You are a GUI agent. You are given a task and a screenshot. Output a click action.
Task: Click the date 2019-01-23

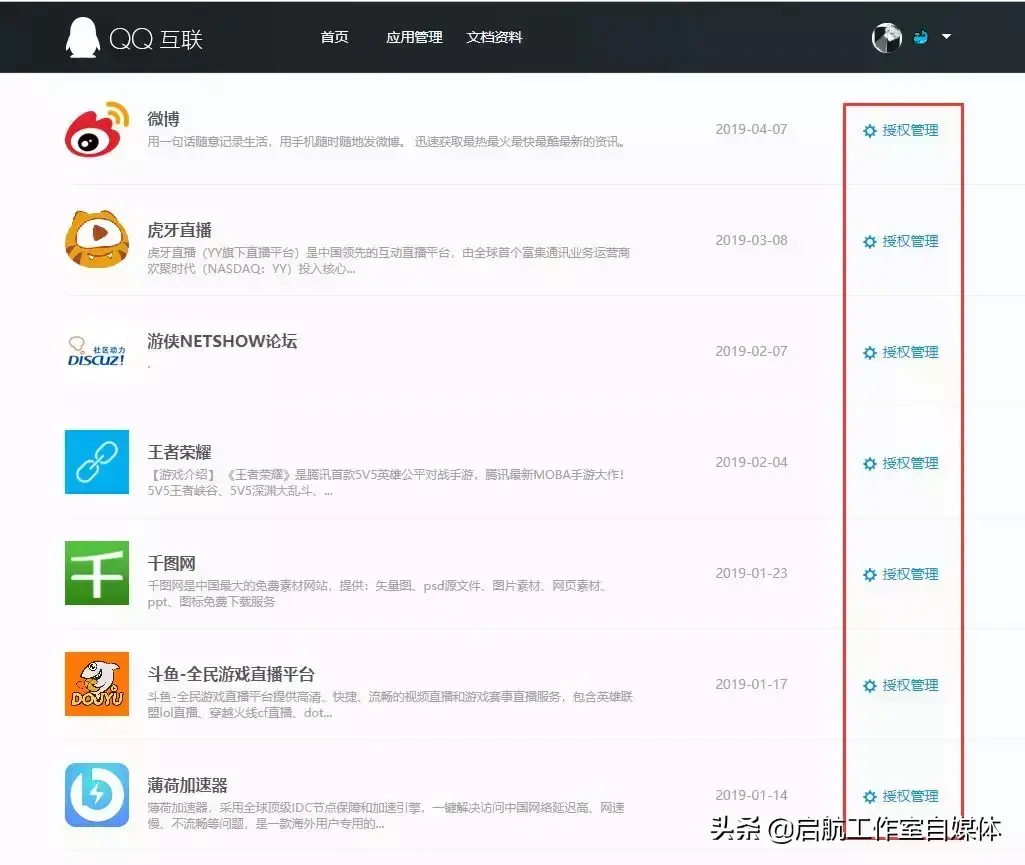click(751, 573)
